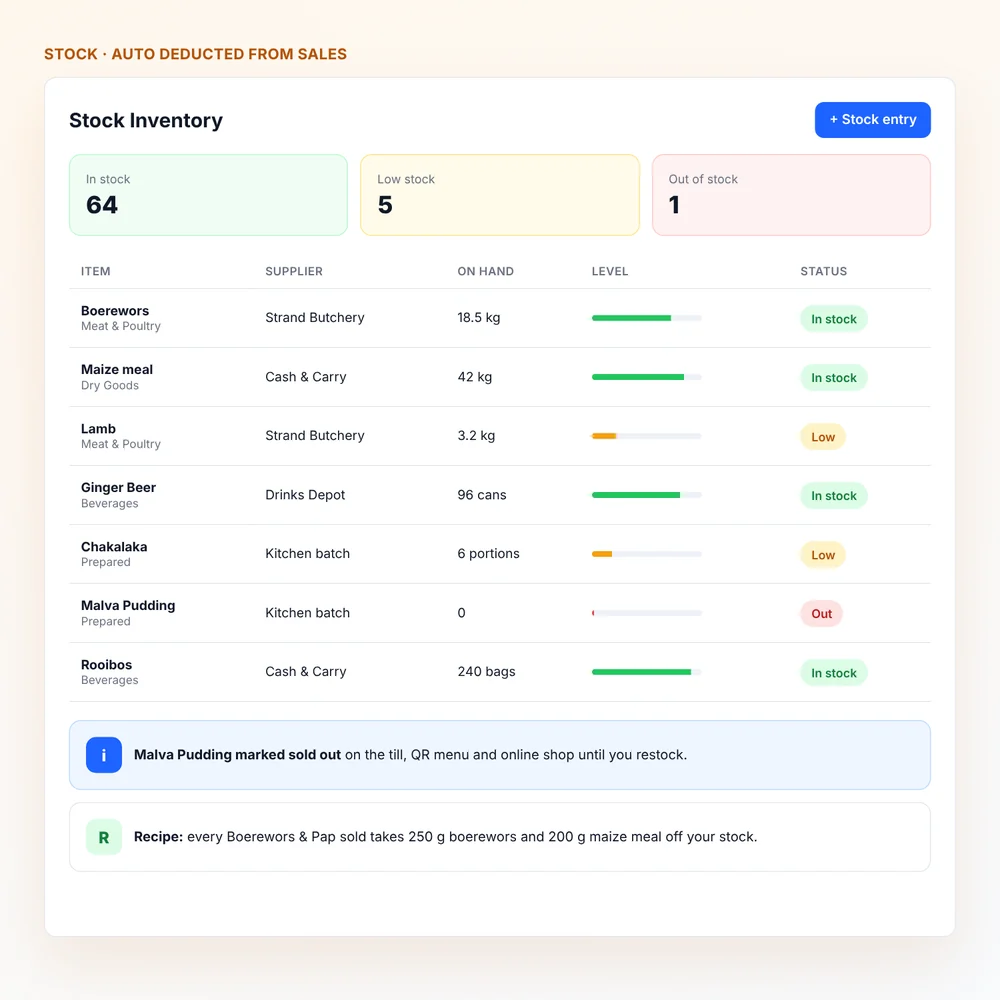
Task: Click the blue info icon in the Malva Pudding notice
Action: 104,754
